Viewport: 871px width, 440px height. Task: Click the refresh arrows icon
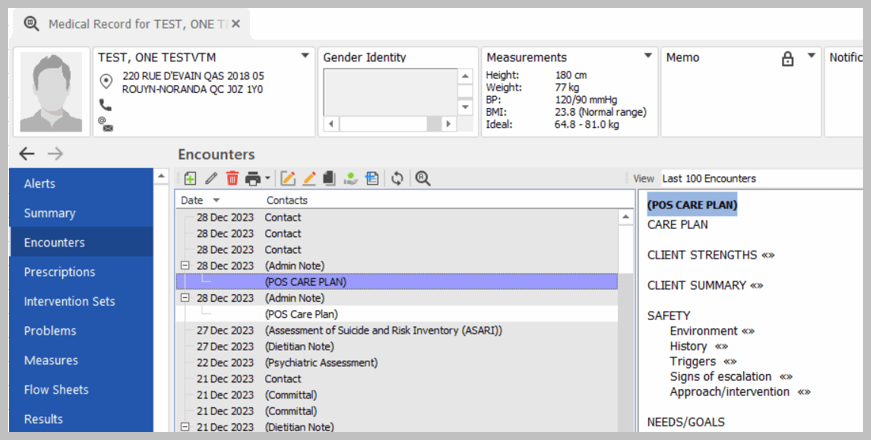coord(397,179)
